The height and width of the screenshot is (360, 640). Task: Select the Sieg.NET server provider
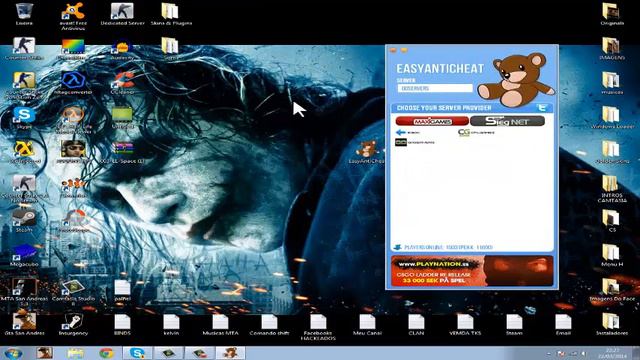click(507, 121)
